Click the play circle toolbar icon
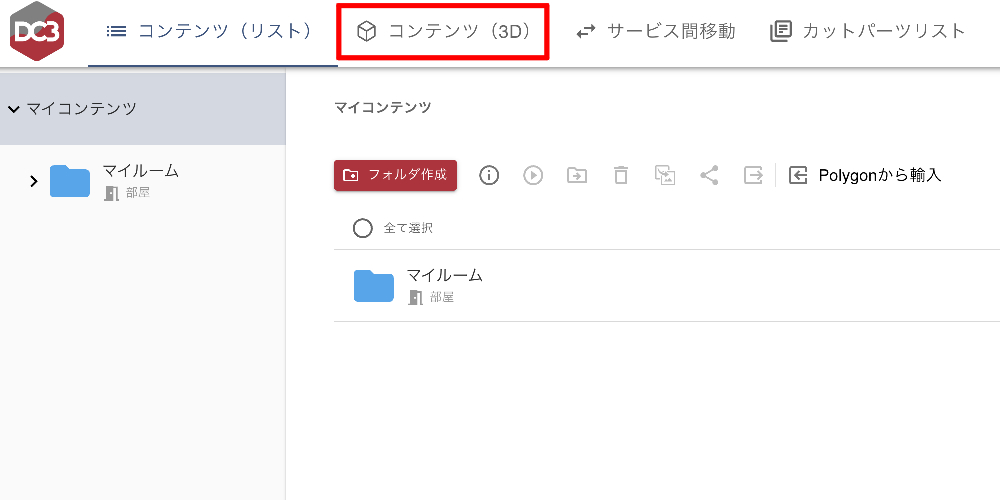This screenshot has width=1000, height=500. [x=533, y=175]
